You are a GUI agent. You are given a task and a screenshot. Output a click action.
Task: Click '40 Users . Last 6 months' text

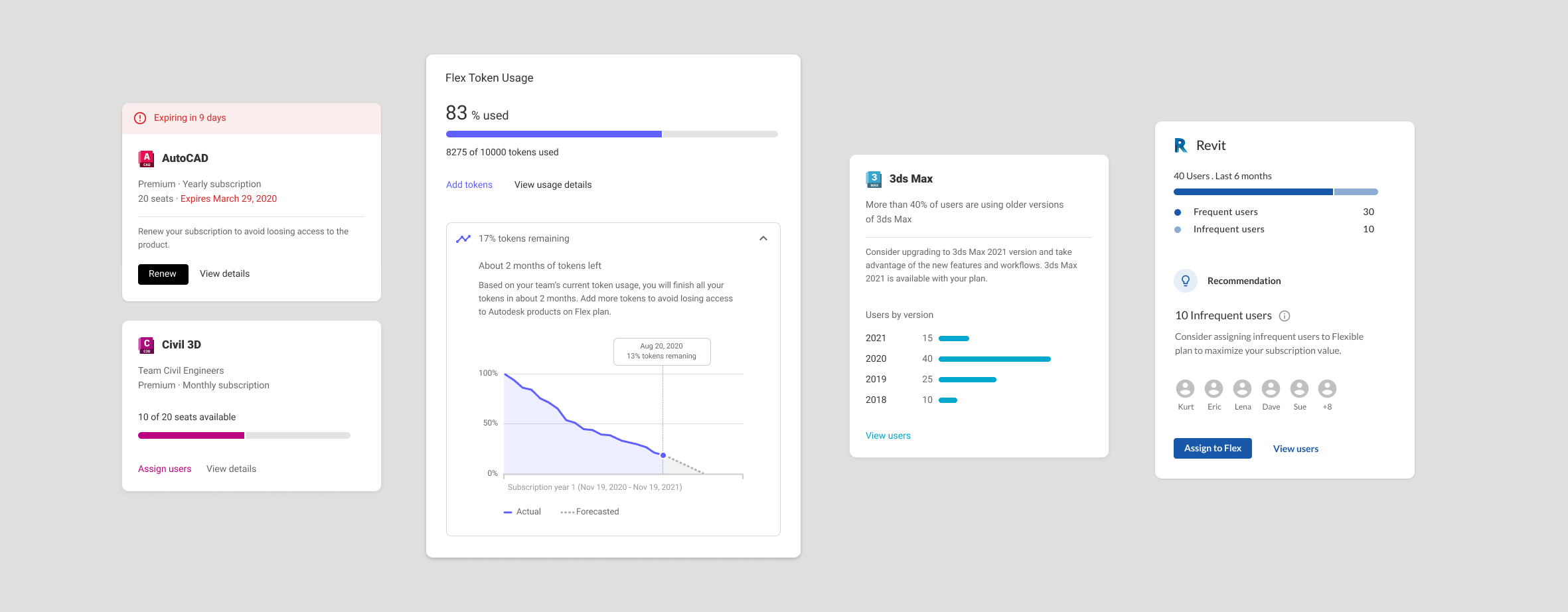[x=1223, y=176]
